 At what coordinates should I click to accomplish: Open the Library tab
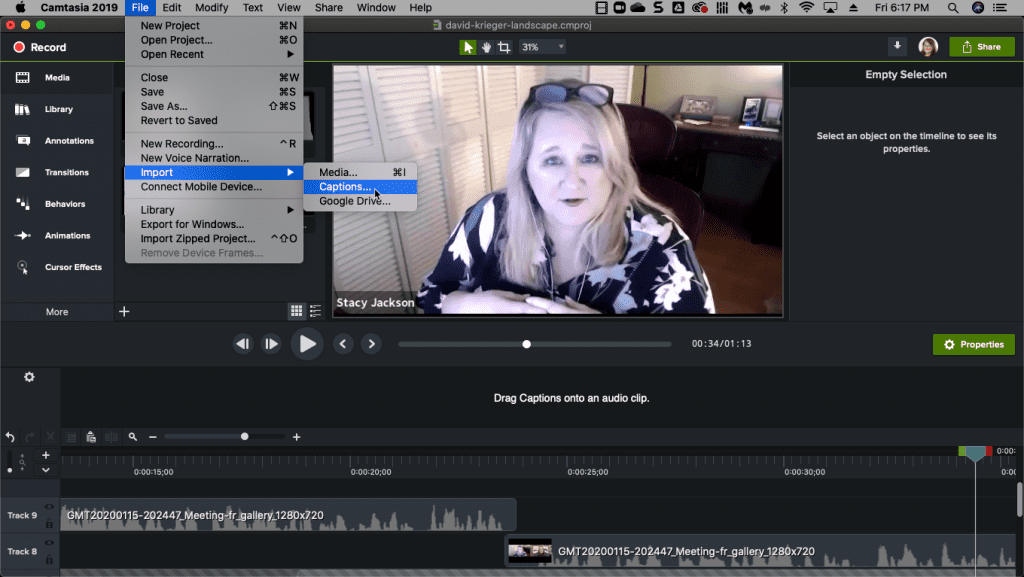point(57,109)
